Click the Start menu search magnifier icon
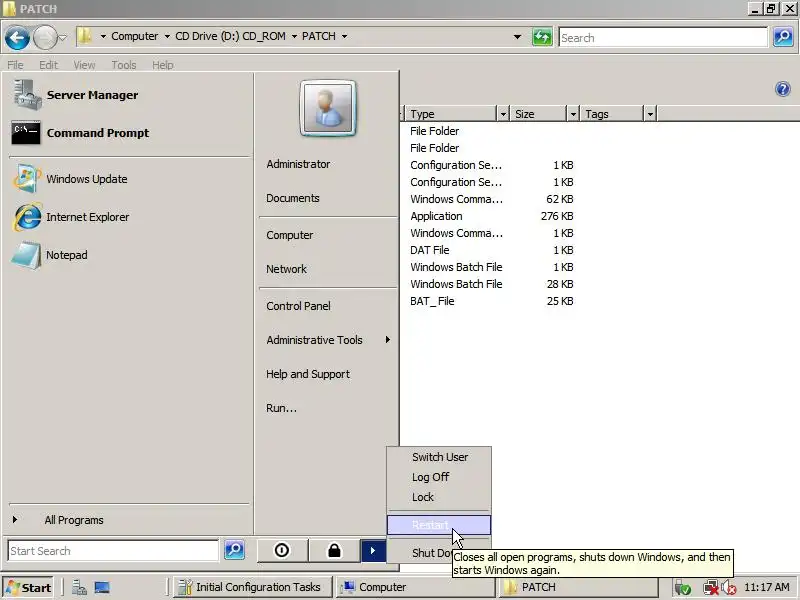This screenshot has height=600, width=800. [x=234, y=550]
